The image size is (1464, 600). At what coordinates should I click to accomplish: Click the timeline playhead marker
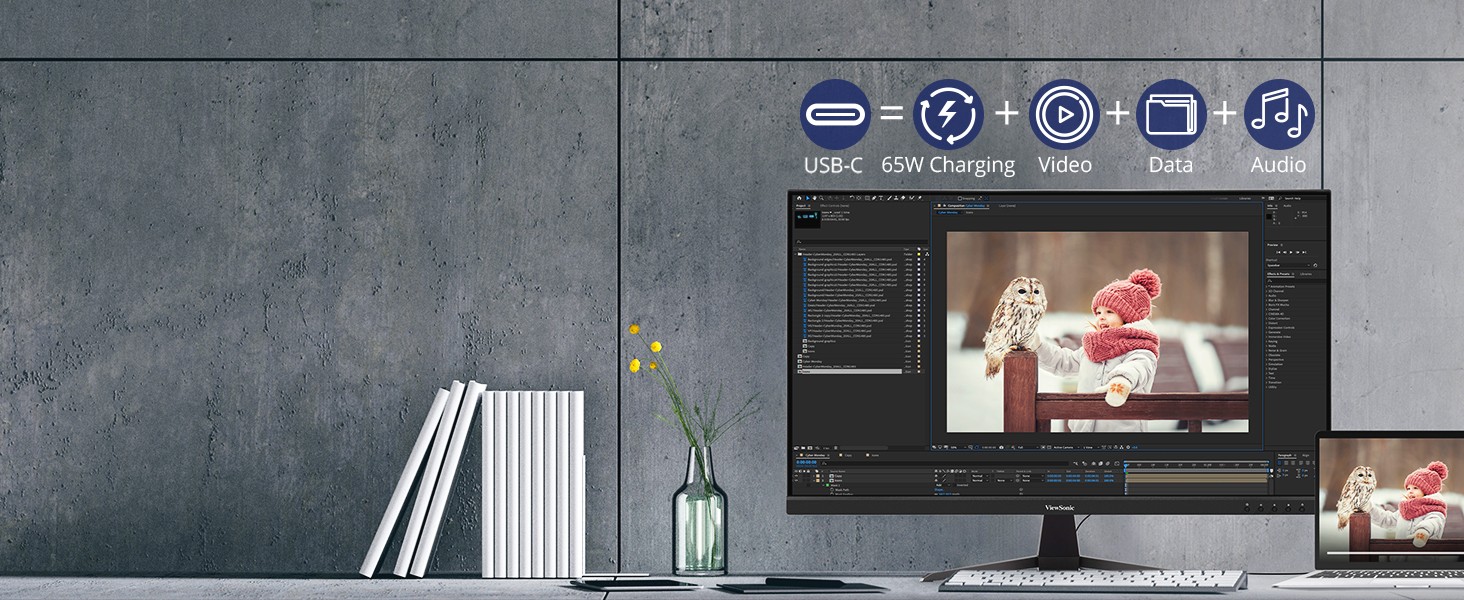click(1125, 465)
